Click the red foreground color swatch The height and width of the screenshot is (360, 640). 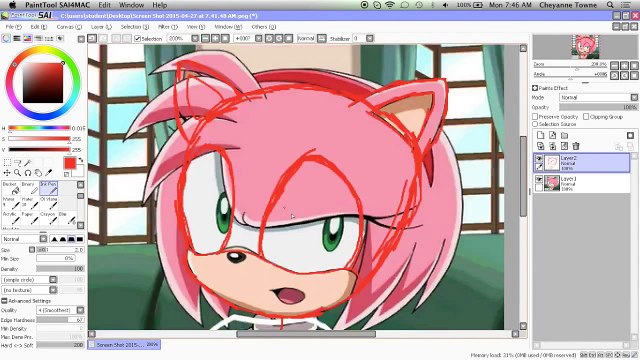[x=70, y=163]
